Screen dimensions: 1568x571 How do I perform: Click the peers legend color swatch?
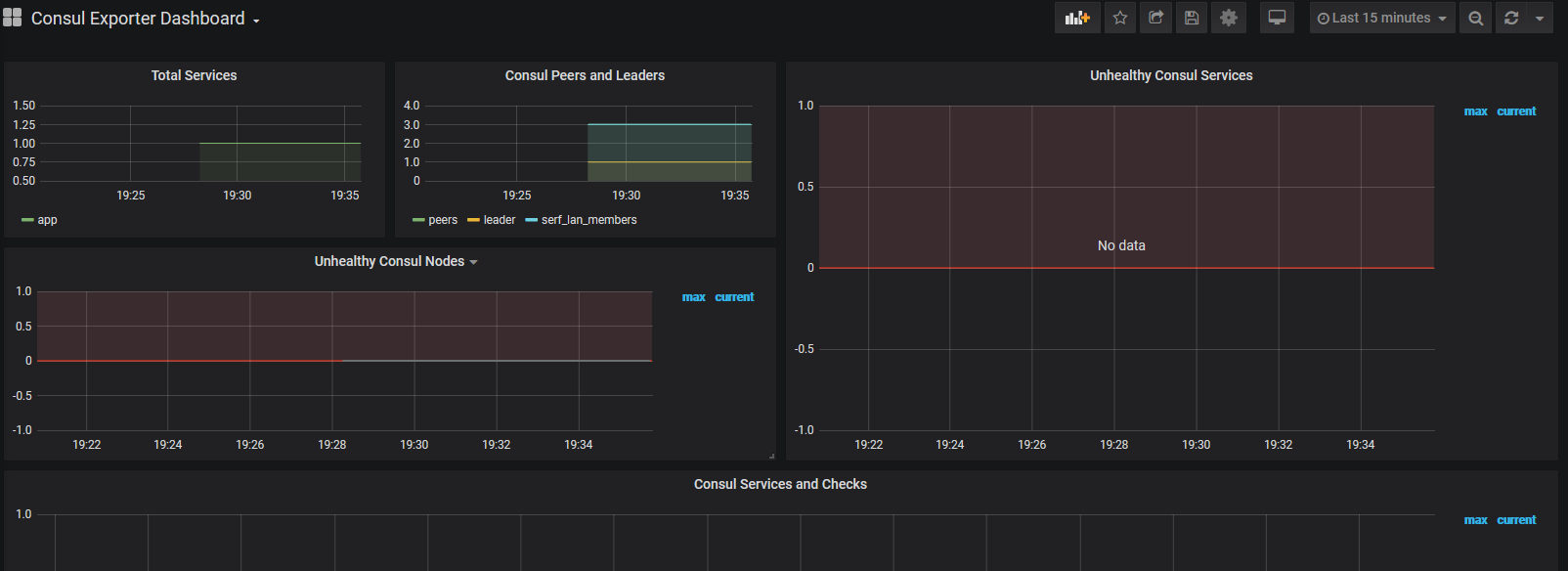(x=418, y=220)
